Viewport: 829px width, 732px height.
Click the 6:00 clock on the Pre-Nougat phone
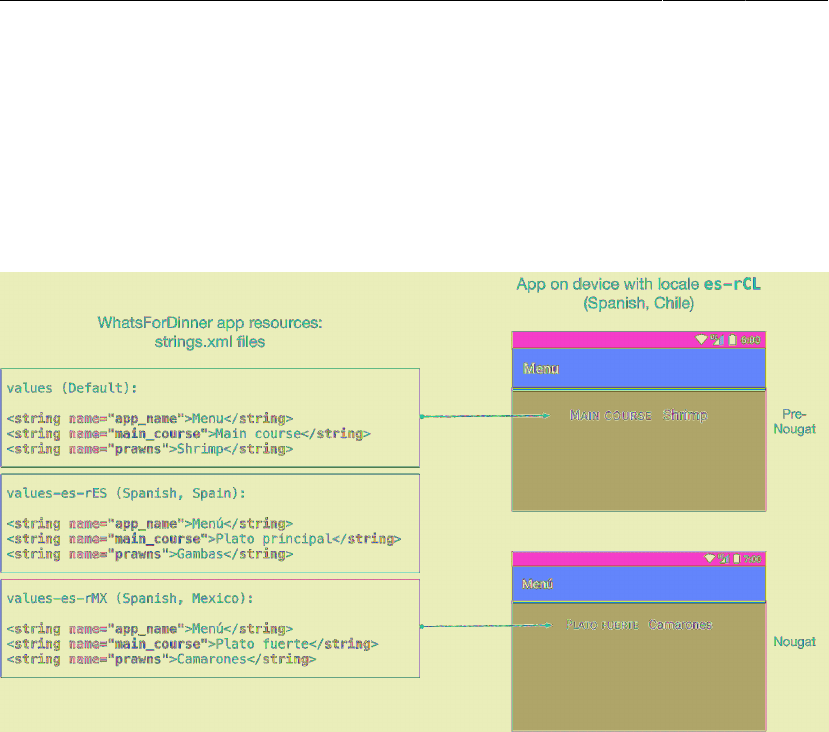pyautogui.click(x=751, y=340)
